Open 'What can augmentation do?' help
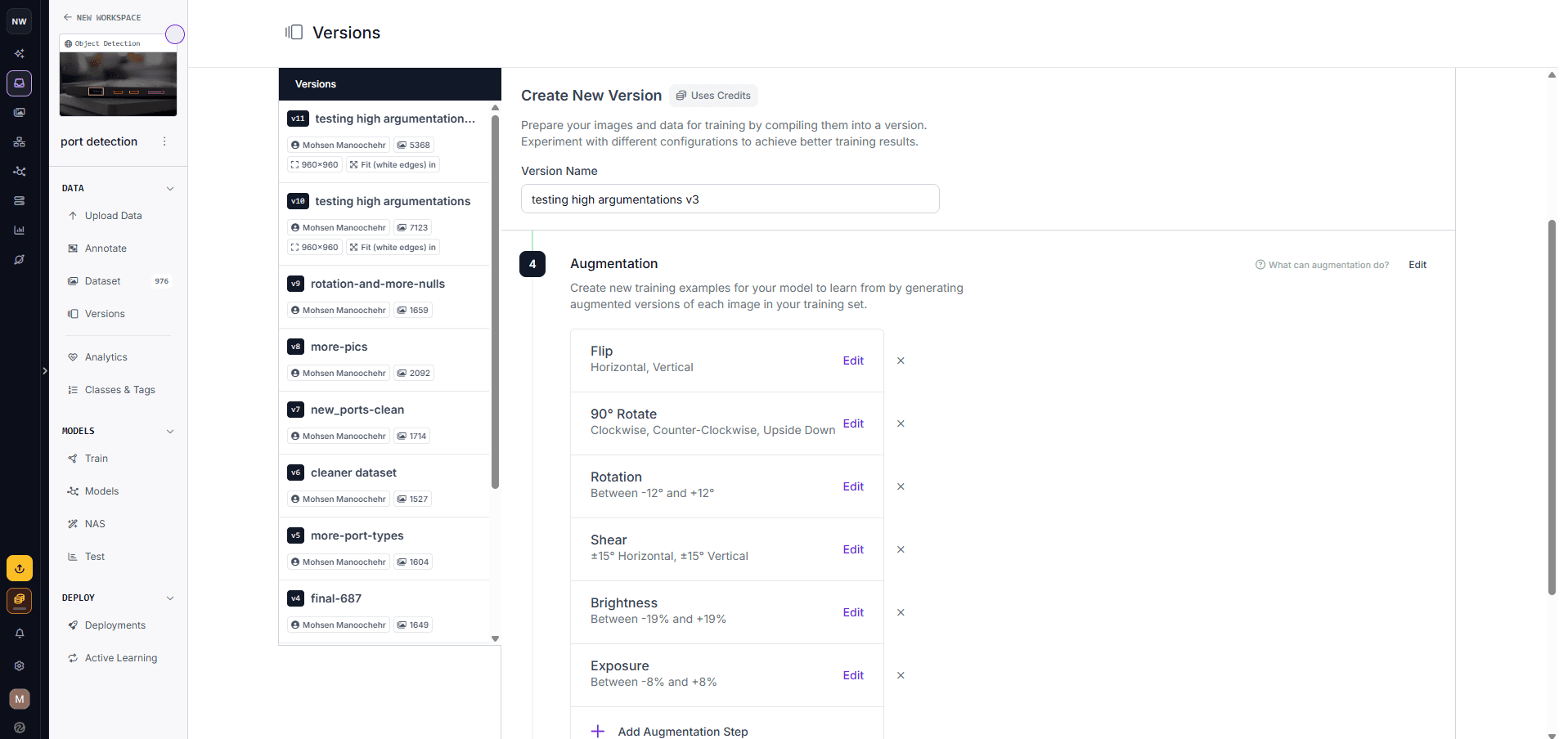The width and height of the screenshot is (1568, 739). (1322, 265)
